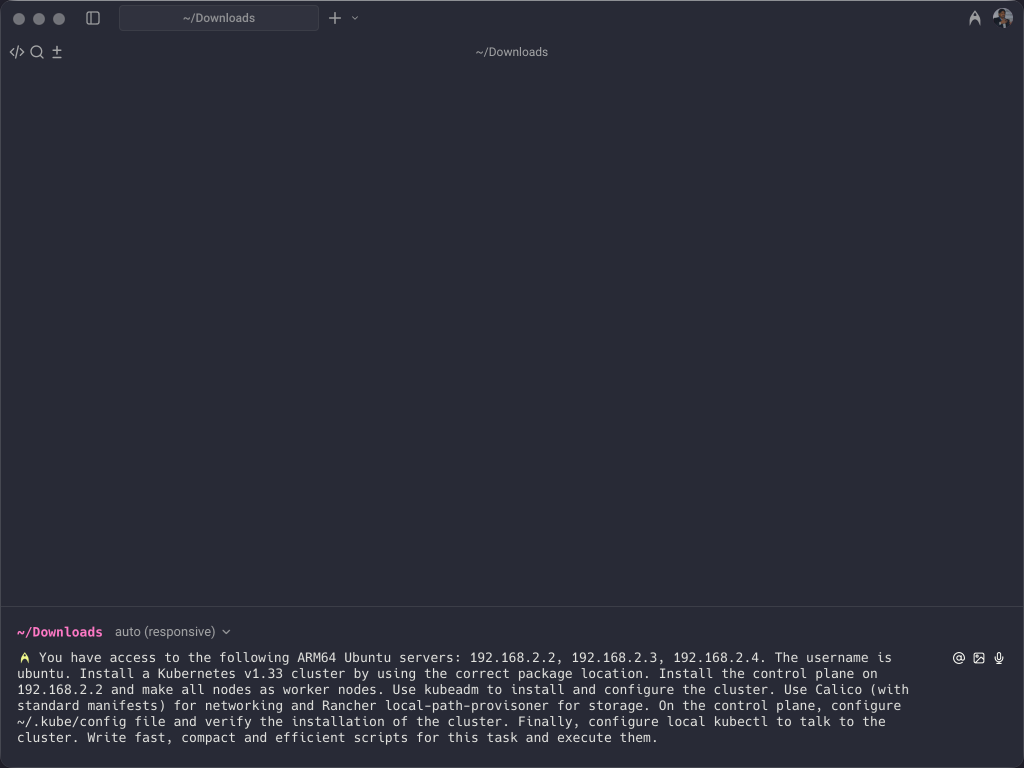Click the empty terminal output area
The width and height of the screenshot is (1024, 768).
click(x=512, y=330)
